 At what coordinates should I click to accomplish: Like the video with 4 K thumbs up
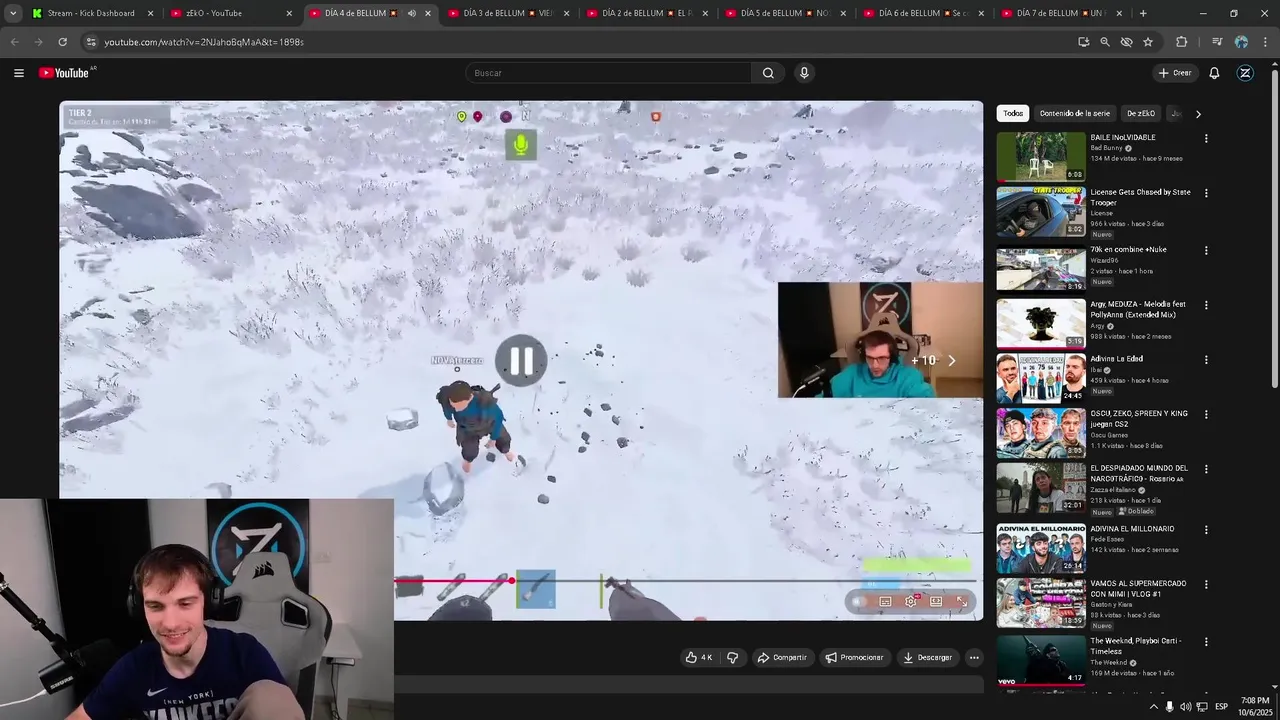point(698,657)
